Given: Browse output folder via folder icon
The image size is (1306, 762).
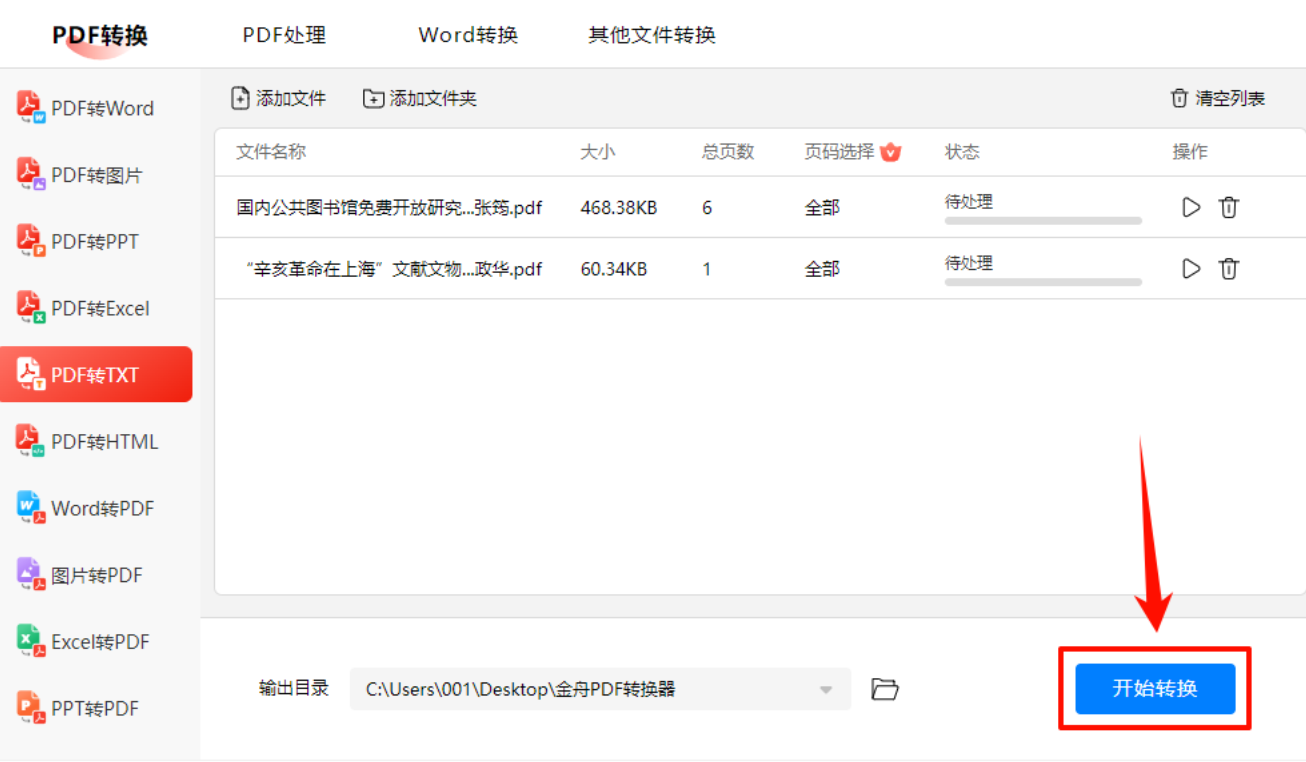Looking at the screenshot, I should pos(884,689).
